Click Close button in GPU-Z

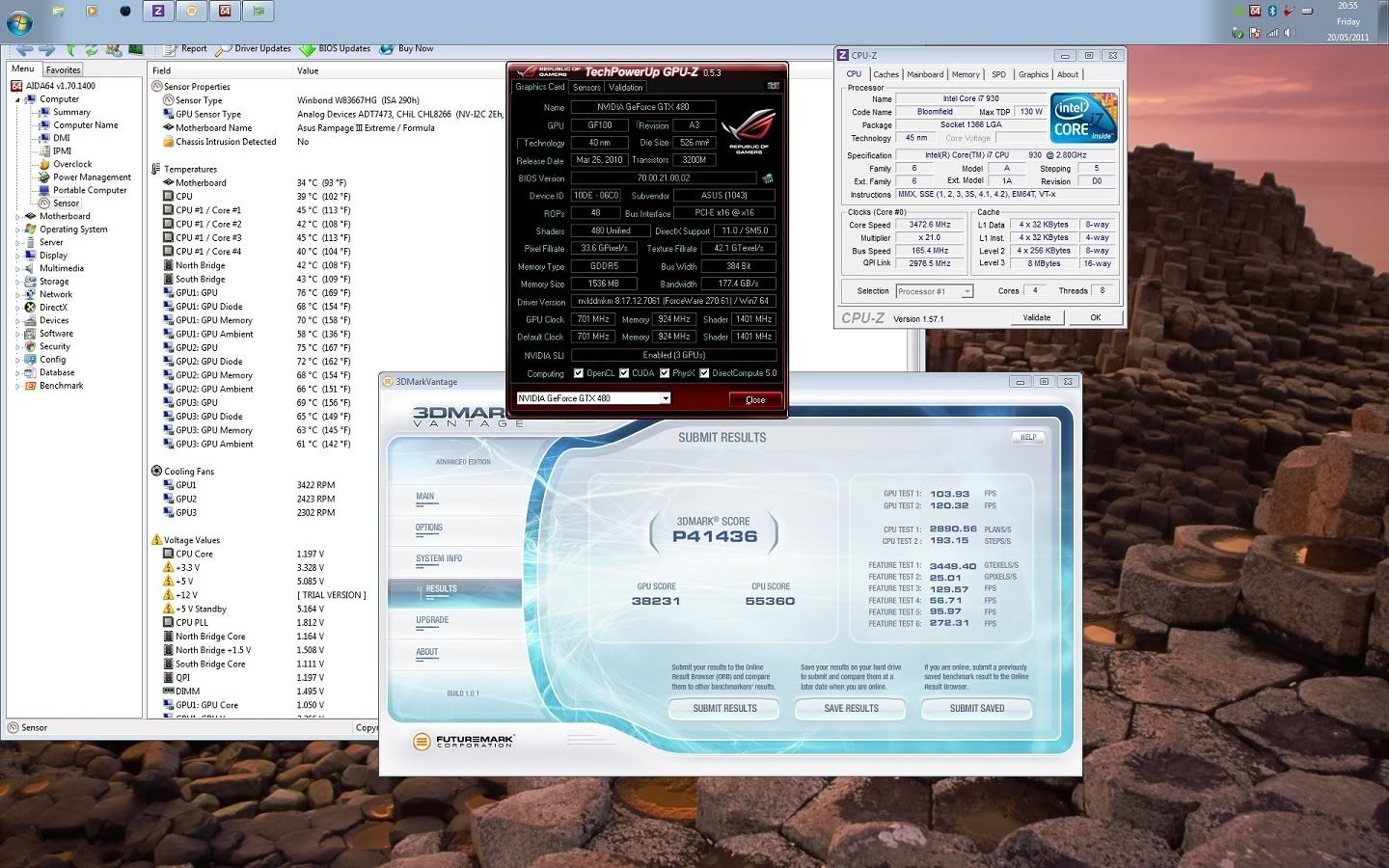click(755, 399)
